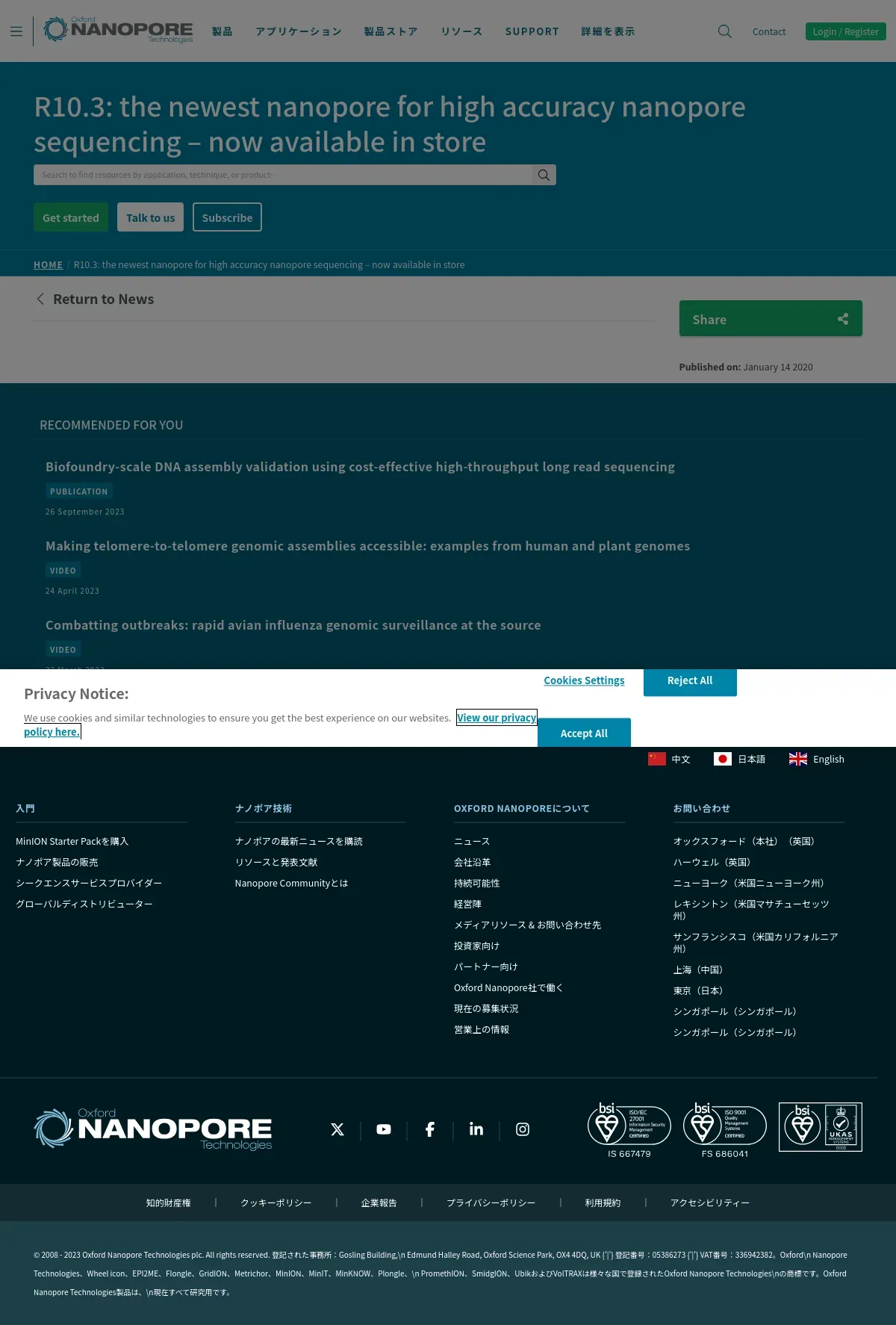The height and width of the screenshot is (1325, 896).
Task: Open the 製品 menu
Action: tap(222, 31)
